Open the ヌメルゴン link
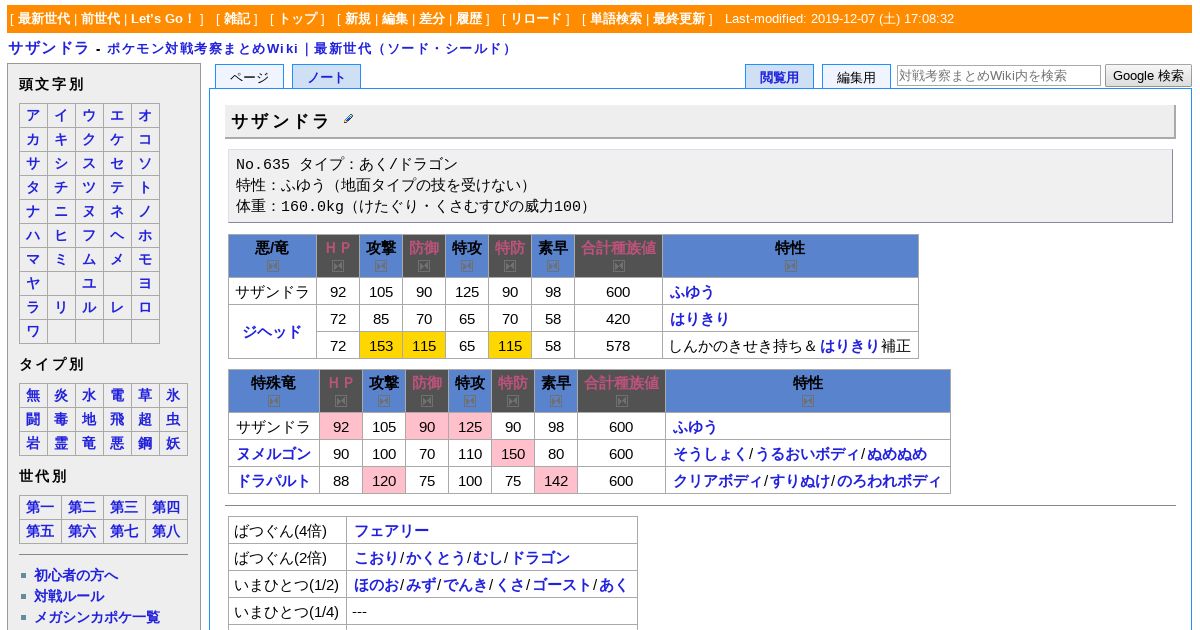 pos(273,453)
